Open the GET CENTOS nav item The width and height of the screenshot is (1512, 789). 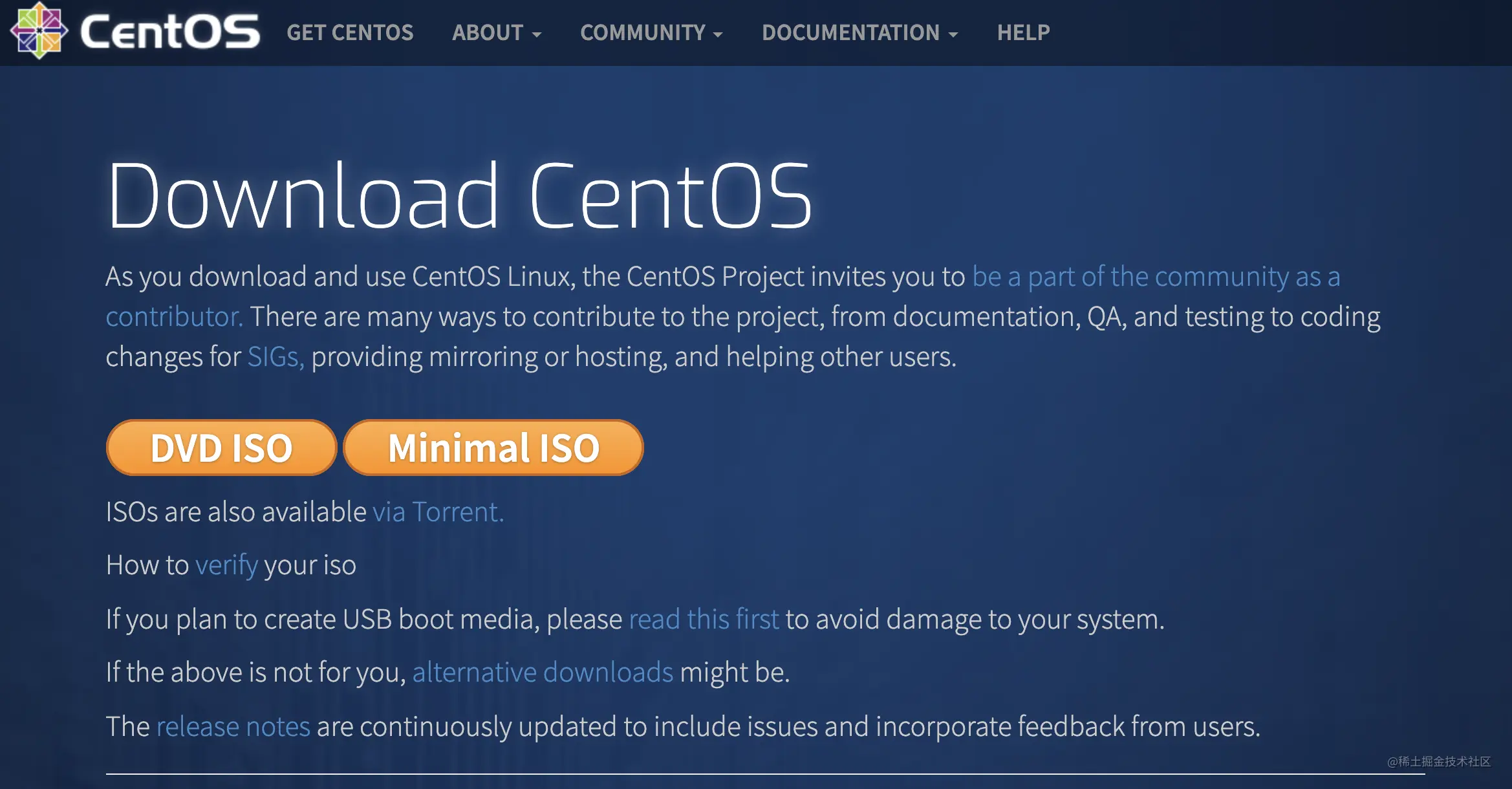[x=350, y=32]
